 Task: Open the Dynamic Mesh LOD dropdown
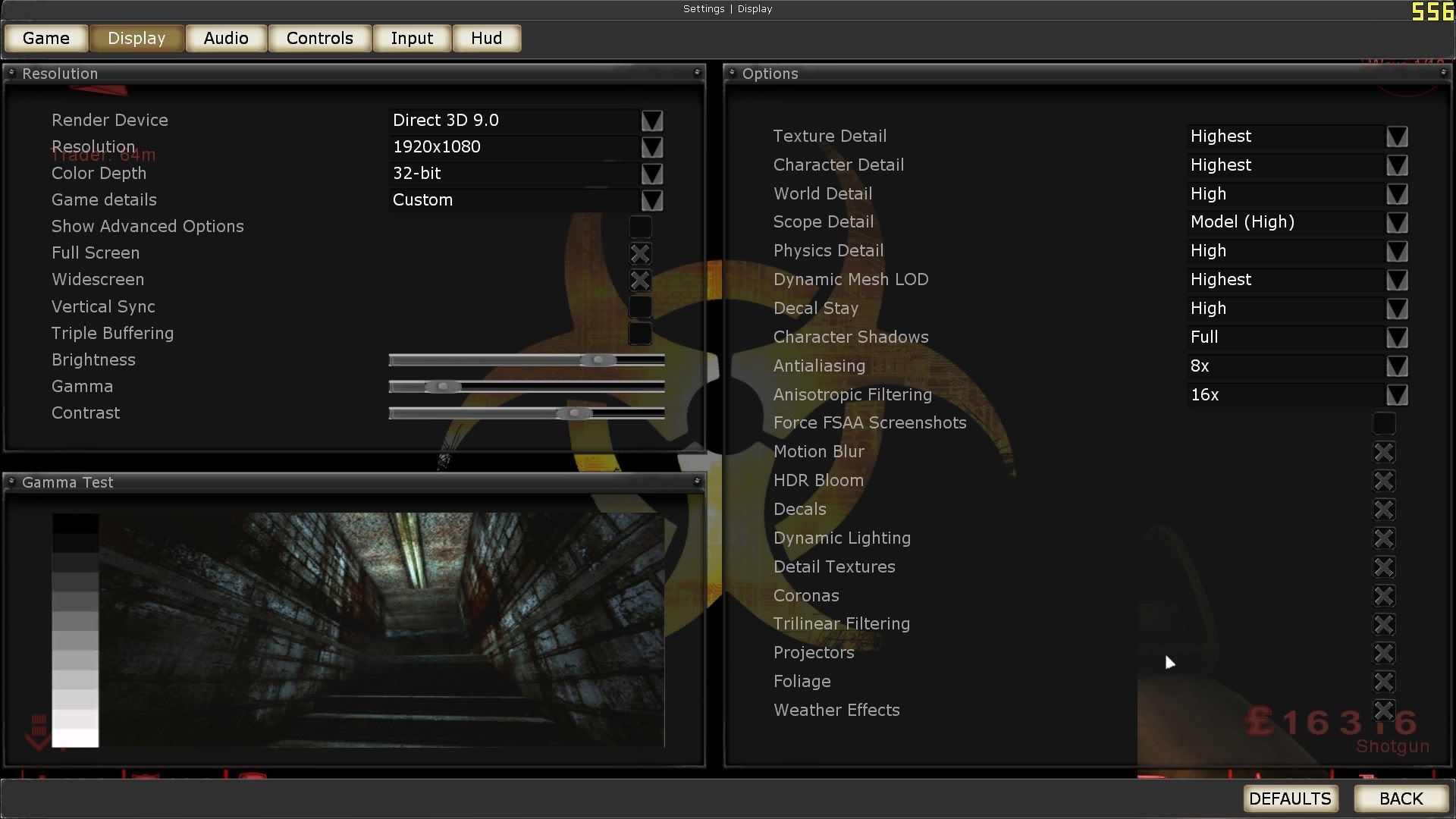click(x=1397, y=280)
